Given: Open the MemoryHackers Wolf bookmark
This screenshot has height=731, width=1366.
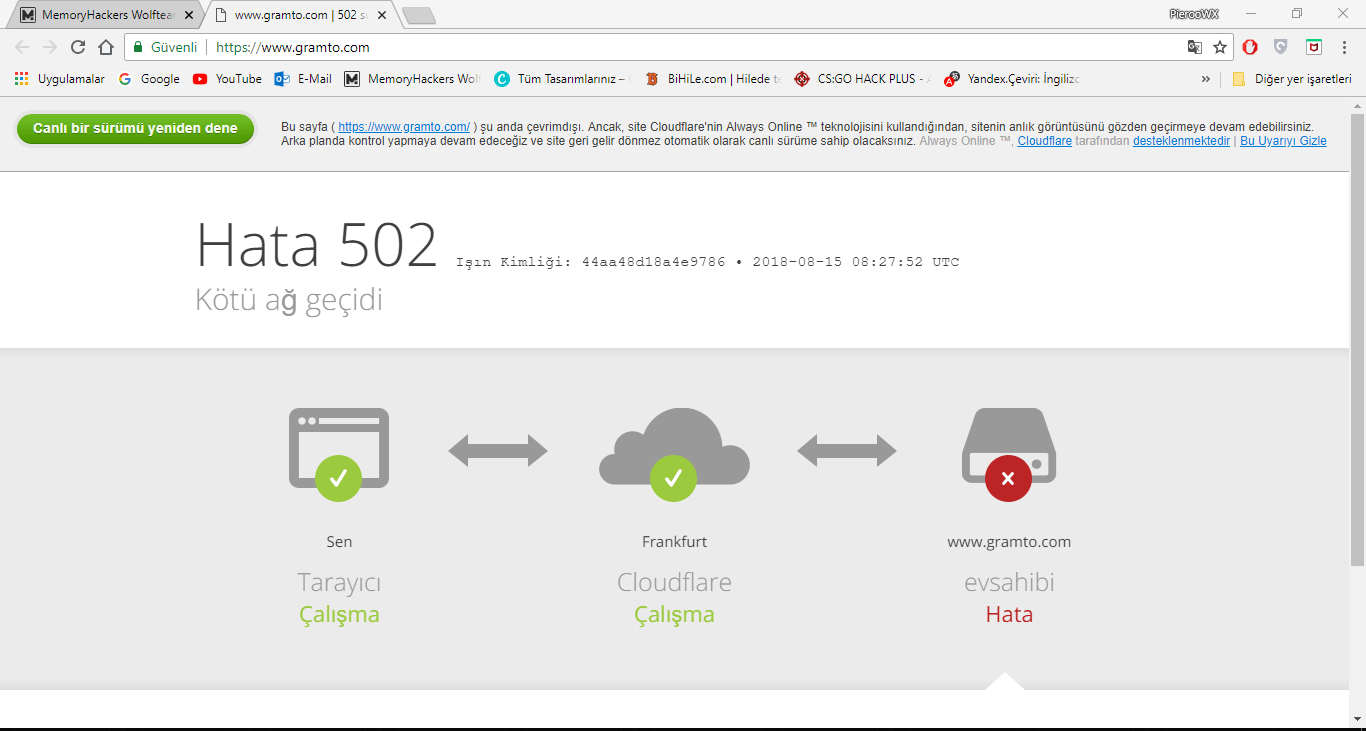Looking at the screenshot, I should point(413,79).
